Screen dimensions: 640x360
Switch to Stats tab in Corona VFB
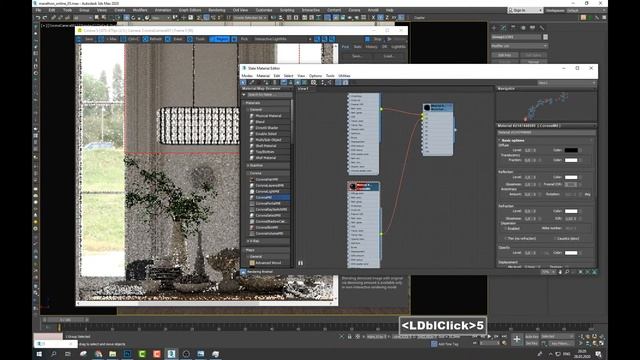pyautogui.click(x=358, y=47)
